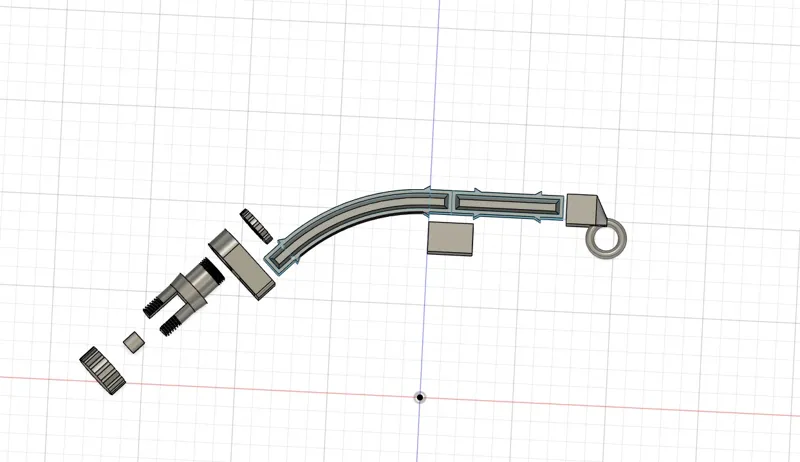Select the straight highlighted arm segment
This screenshot has width=800, height=462.
click(x=509, y=206)
